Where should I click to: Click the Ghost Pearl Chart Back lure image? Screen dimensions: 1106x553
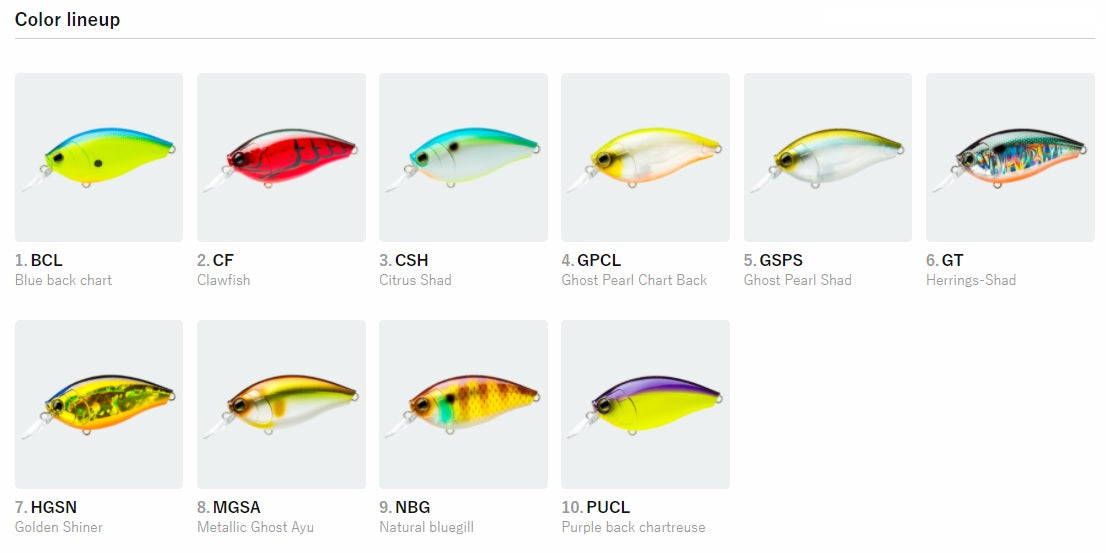tap(645, 157)
